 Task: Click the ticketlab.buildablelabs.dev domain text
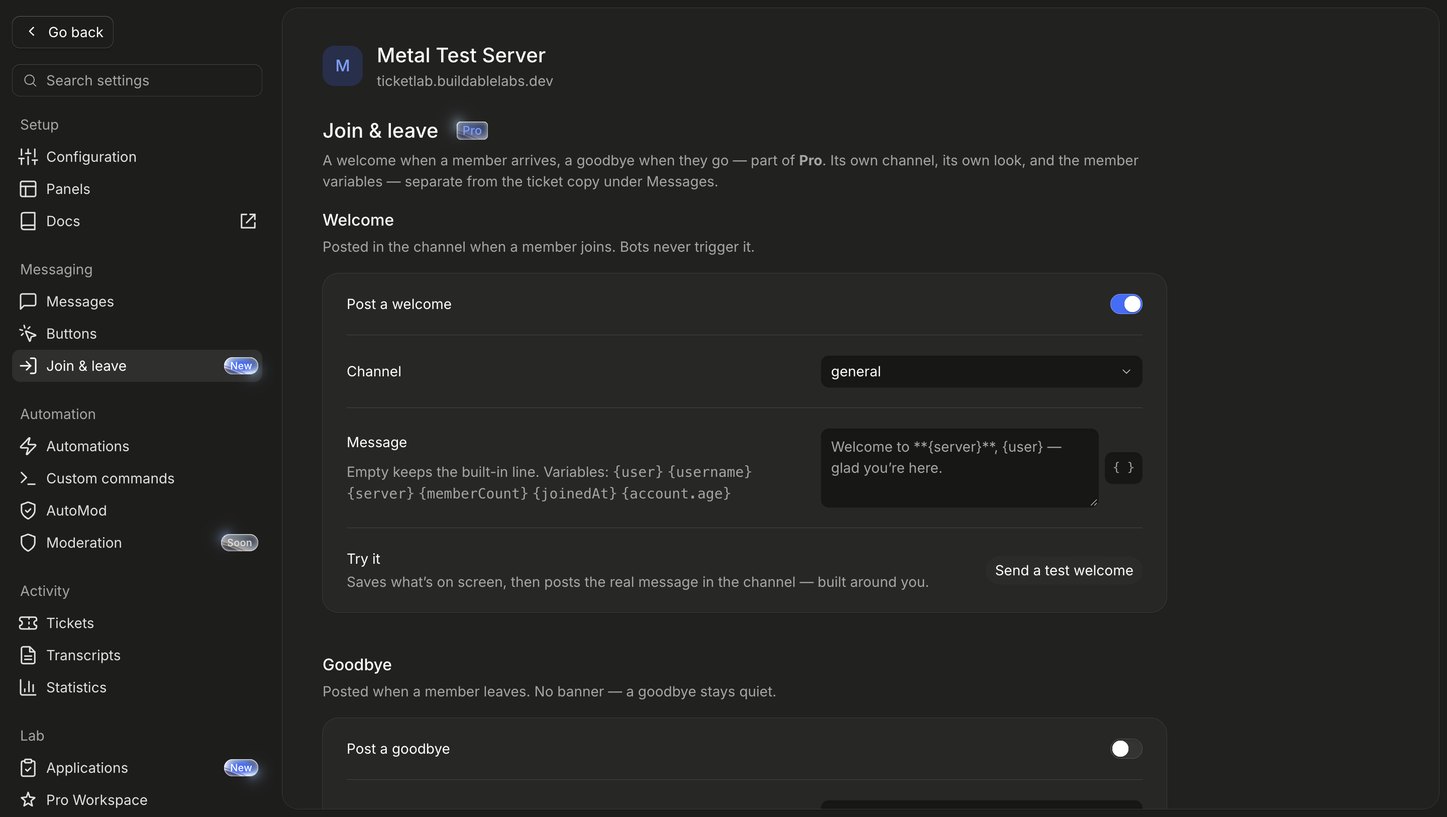point(465,81)
